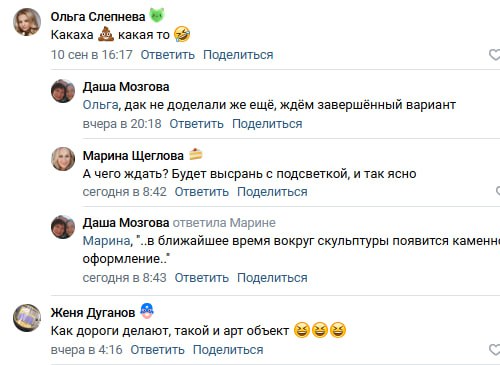Click 'ответила Марине' reply reference
500x365 pixels.
pos(224,223)
